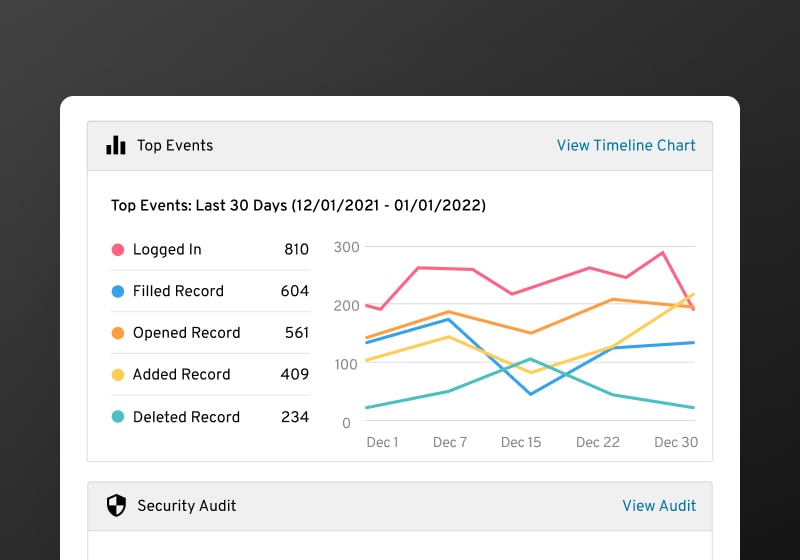Click the teal Deleted Record legend dot
This screenshot has height=560, width=800.
pos(118,417)
